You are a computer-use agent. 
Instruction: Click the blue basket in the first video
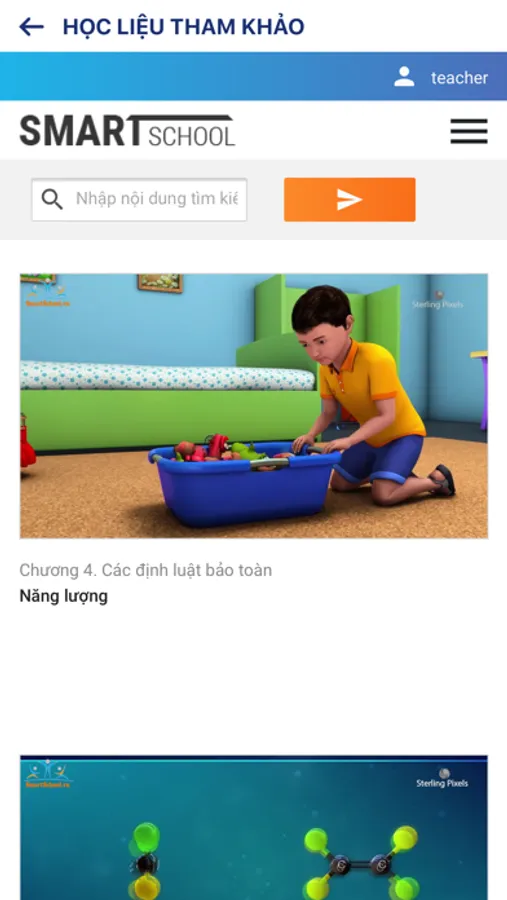244,482
